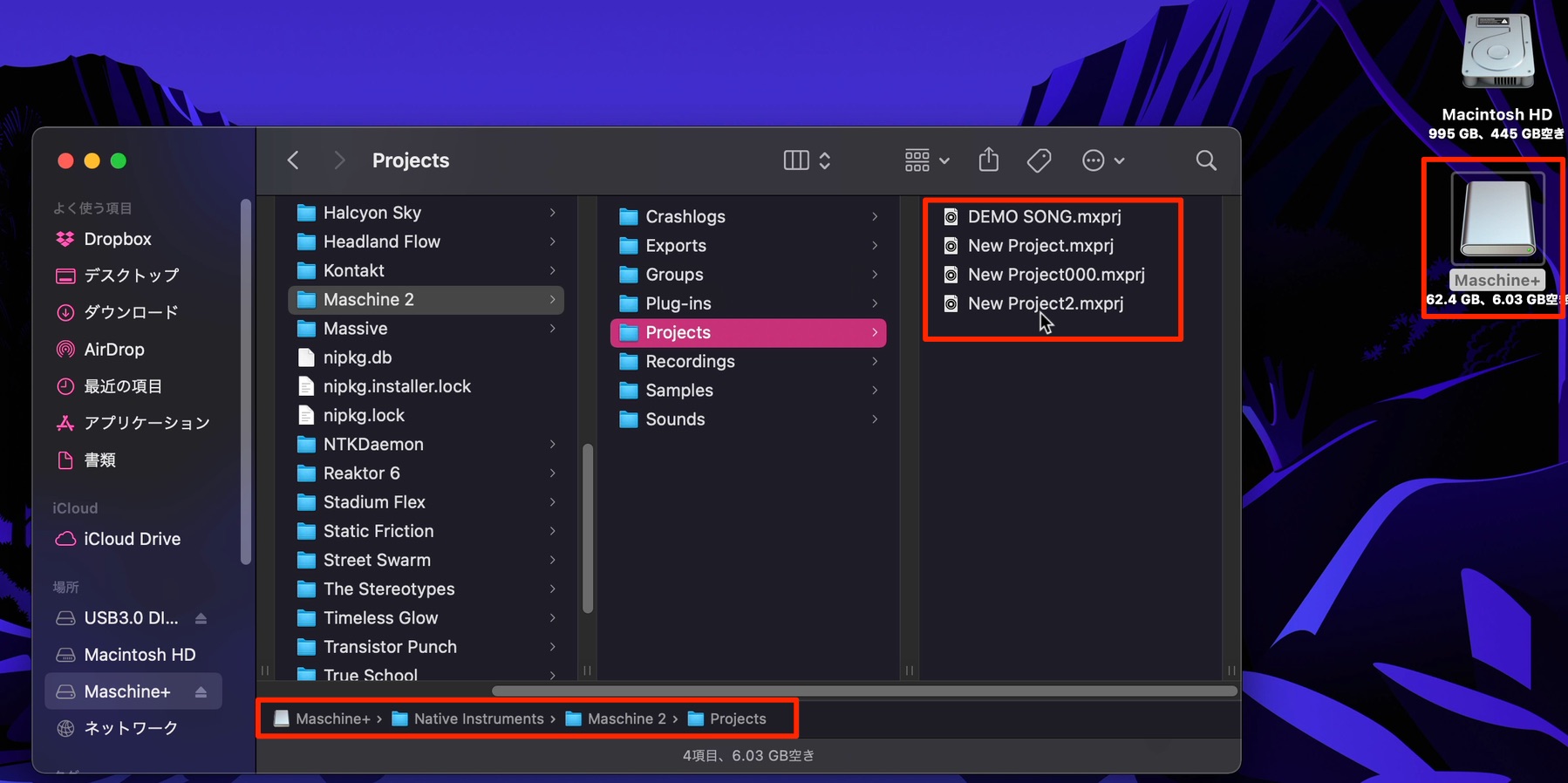Click the Finder search magnifier icon
The image size is (1568, 783).
tap(1206, 160)
